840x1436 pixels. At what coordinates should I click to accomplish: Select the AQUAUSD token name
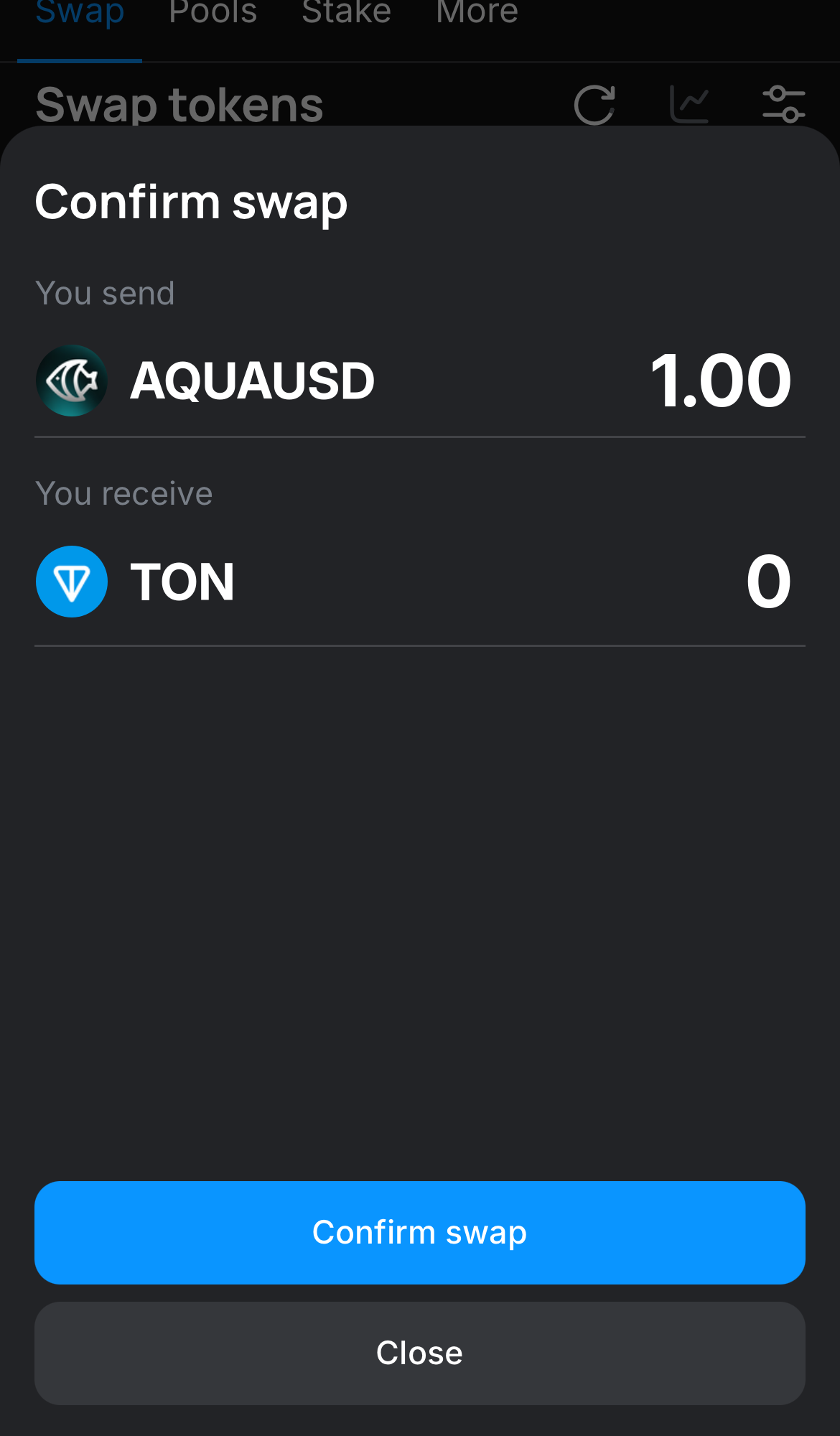point(253,381)
